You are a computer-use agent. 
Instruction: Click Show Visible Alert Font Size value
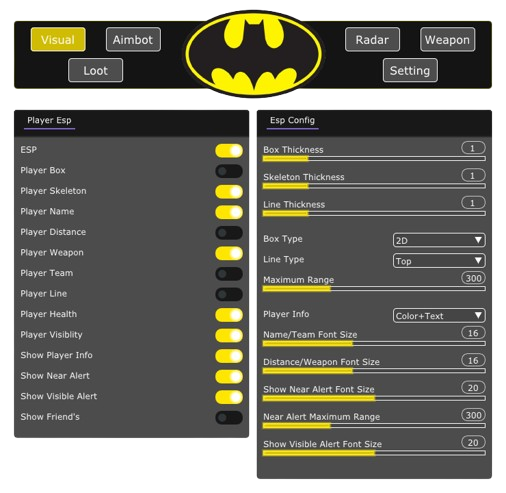tap(473, 442)
